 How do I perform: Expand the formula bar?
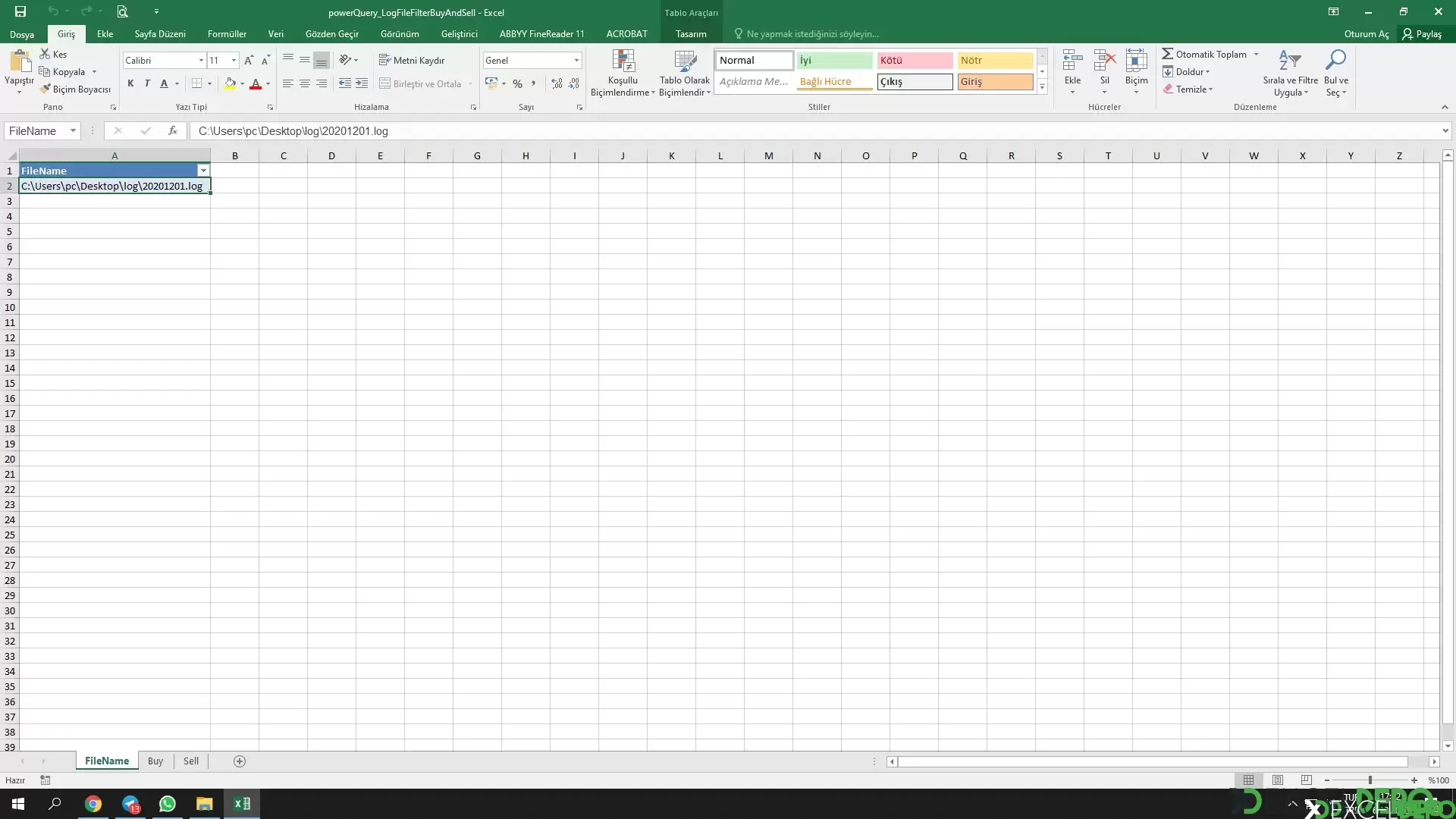(1445, 130)
